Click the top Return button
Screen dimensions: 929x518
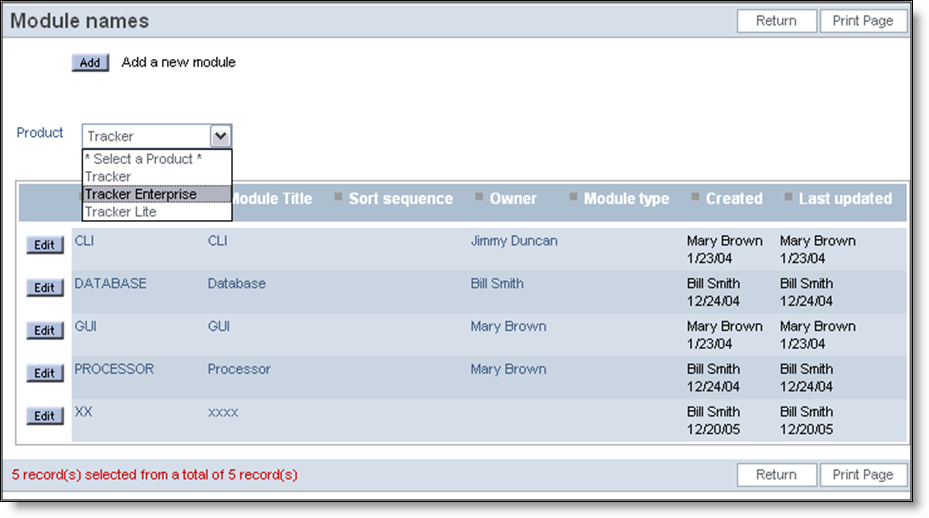tap(776, 21)
